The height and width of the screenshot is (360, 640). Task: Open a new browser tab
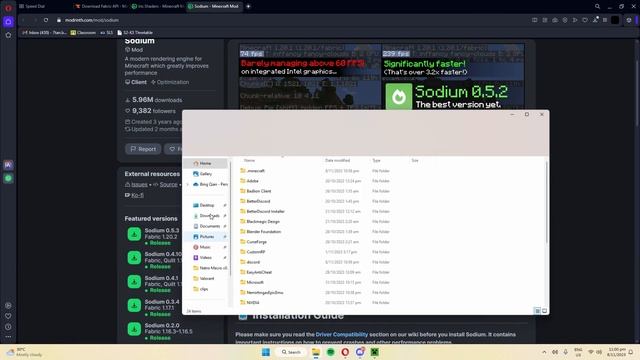click(x=248, y=6)
